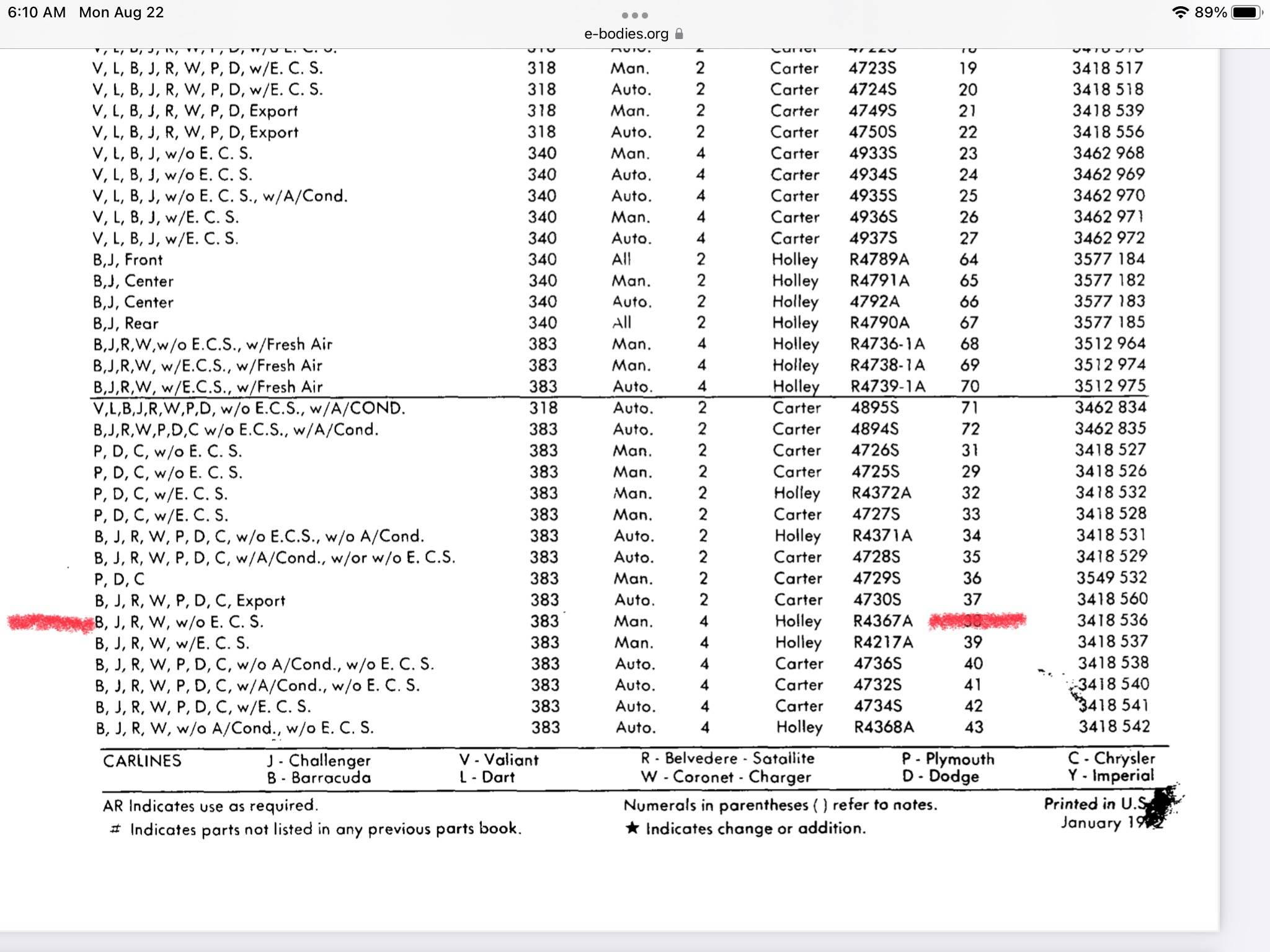Viewport: 1270px width, 952px height.
Task: Tap the J - Challenger legend entry
Action: click(x=319, y=760)
